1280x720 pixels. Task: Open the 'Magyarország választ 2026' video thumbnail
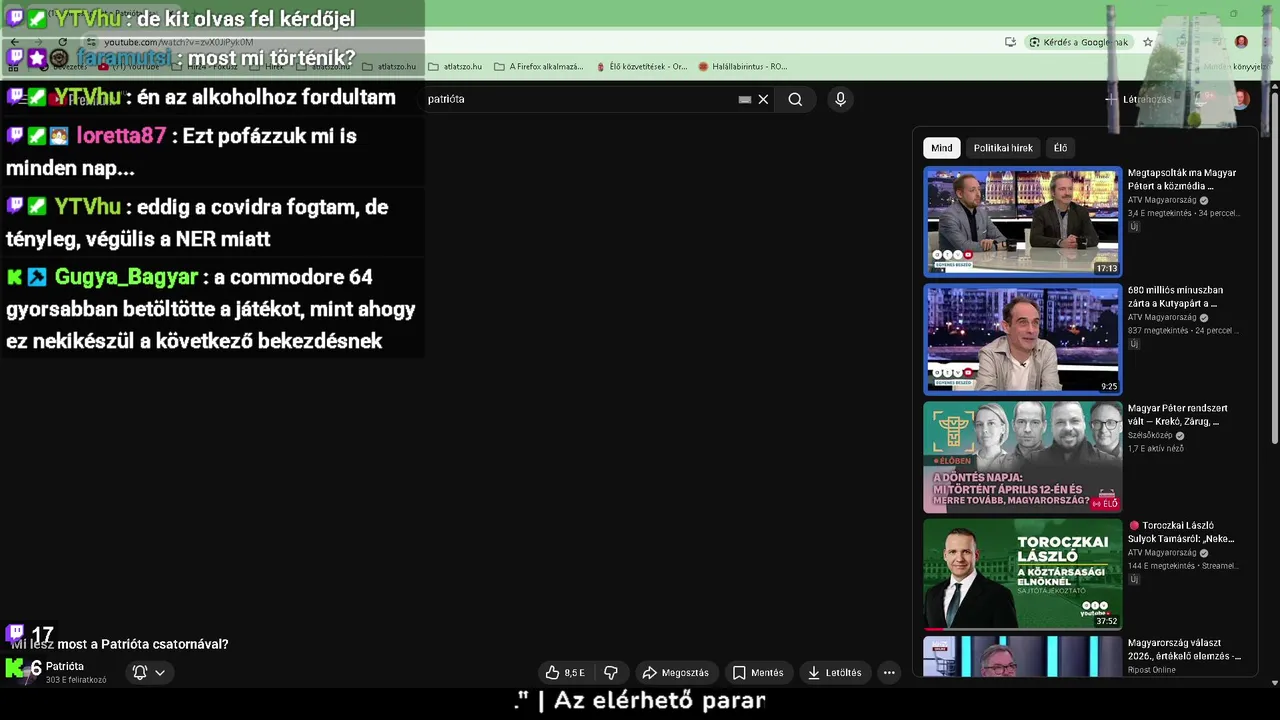pyautogui.click(x=1022, y=657)
